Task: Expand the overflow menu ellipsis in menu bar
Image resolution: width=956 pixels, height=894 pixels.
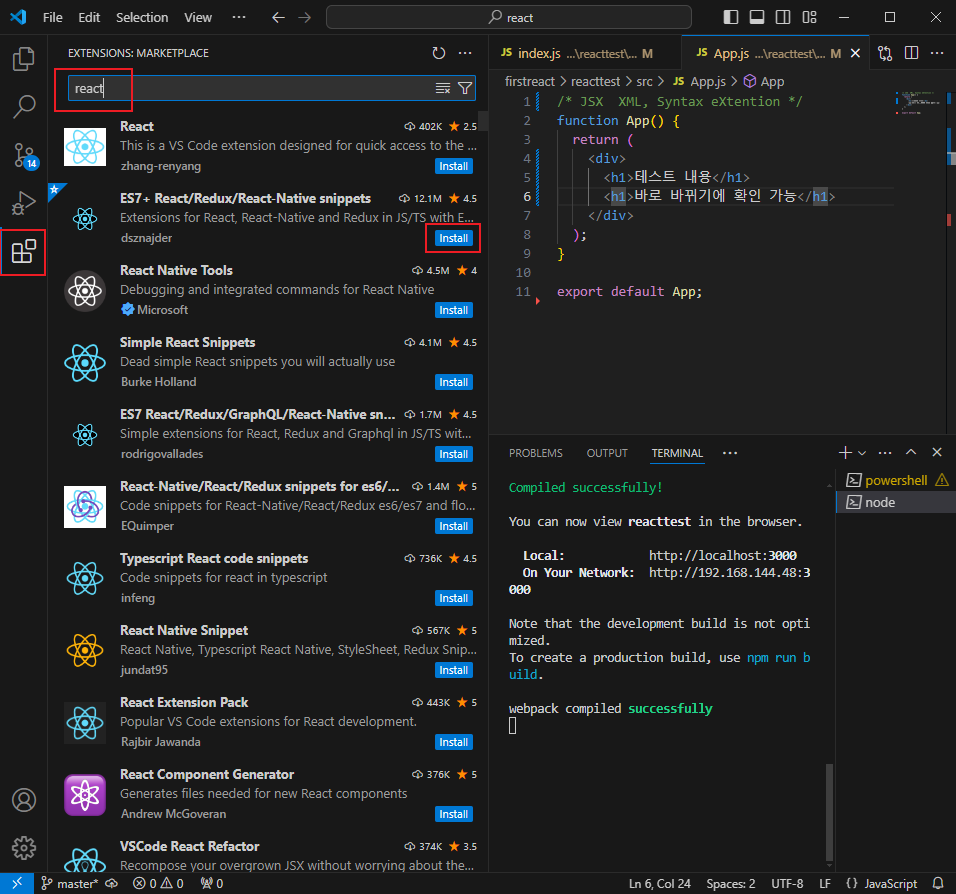Action: (239, 18)
